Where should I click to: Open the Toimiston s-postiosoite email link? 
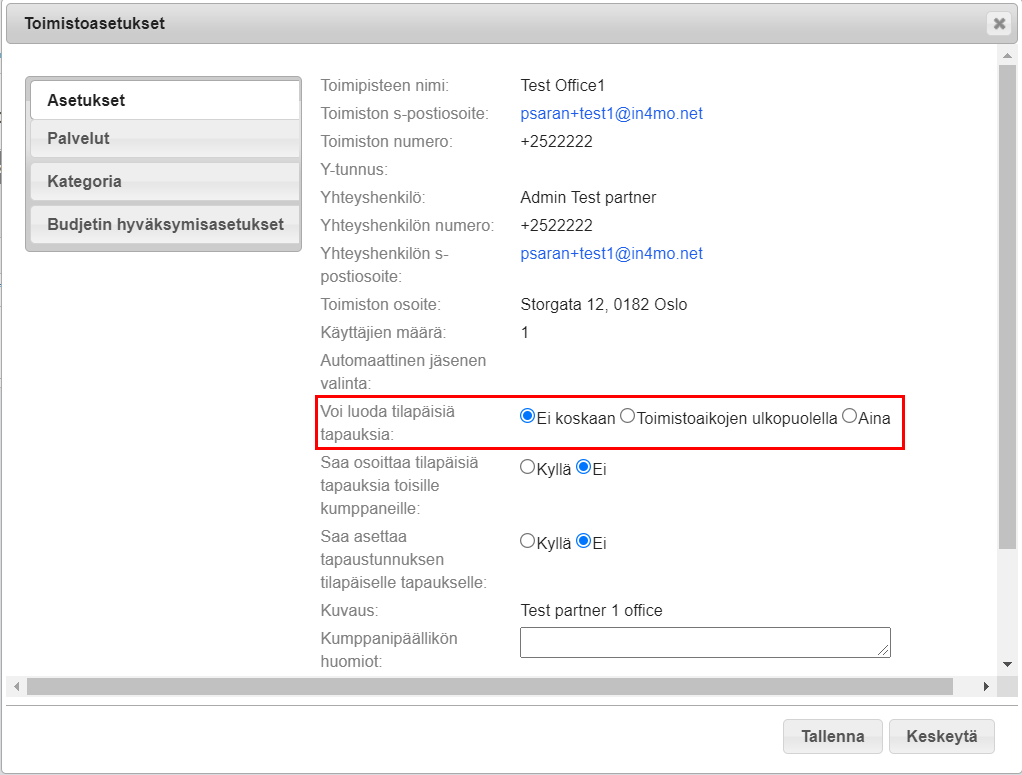coord(611,114)
